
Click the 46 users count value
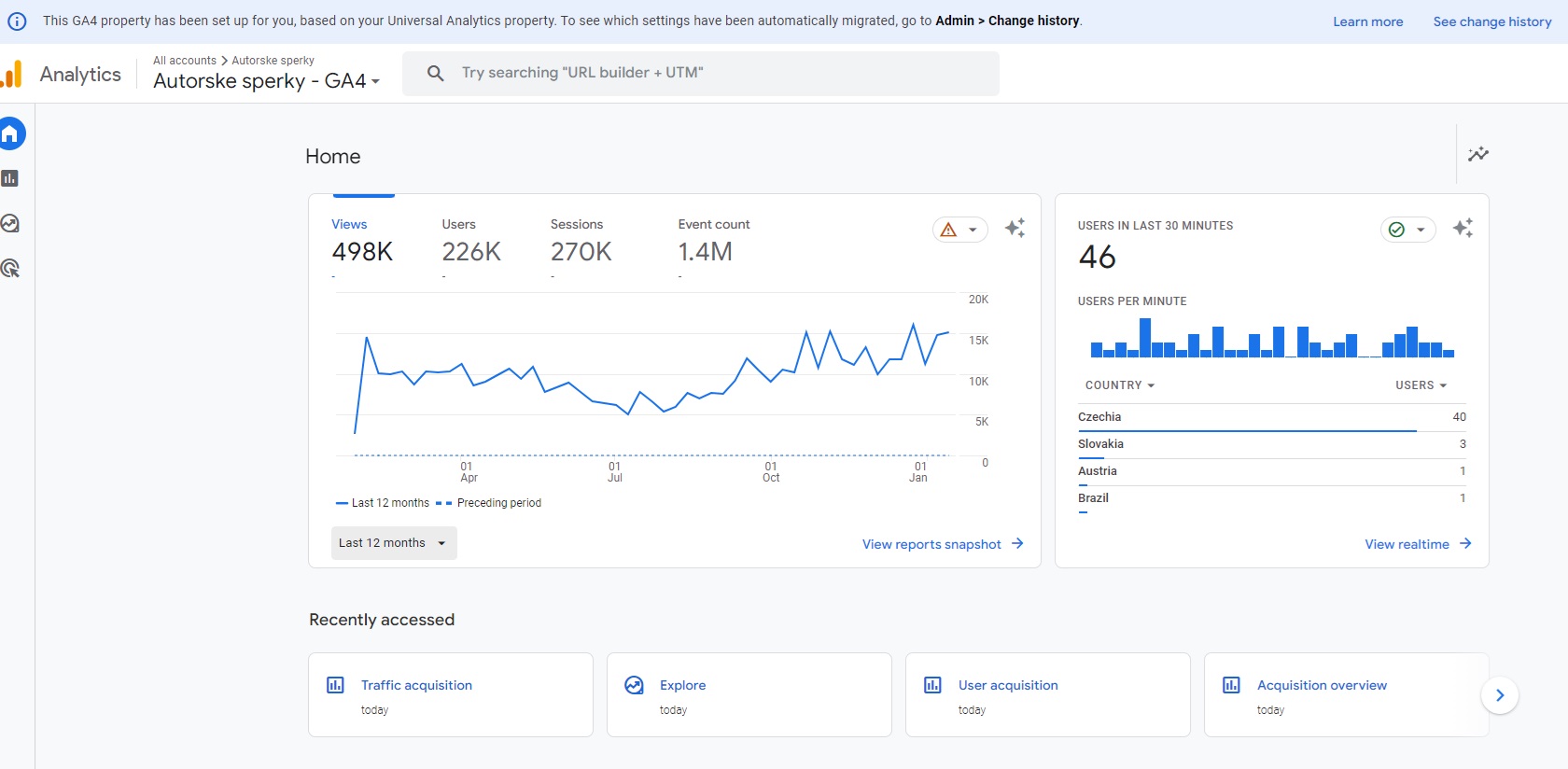pos(1098,257)
